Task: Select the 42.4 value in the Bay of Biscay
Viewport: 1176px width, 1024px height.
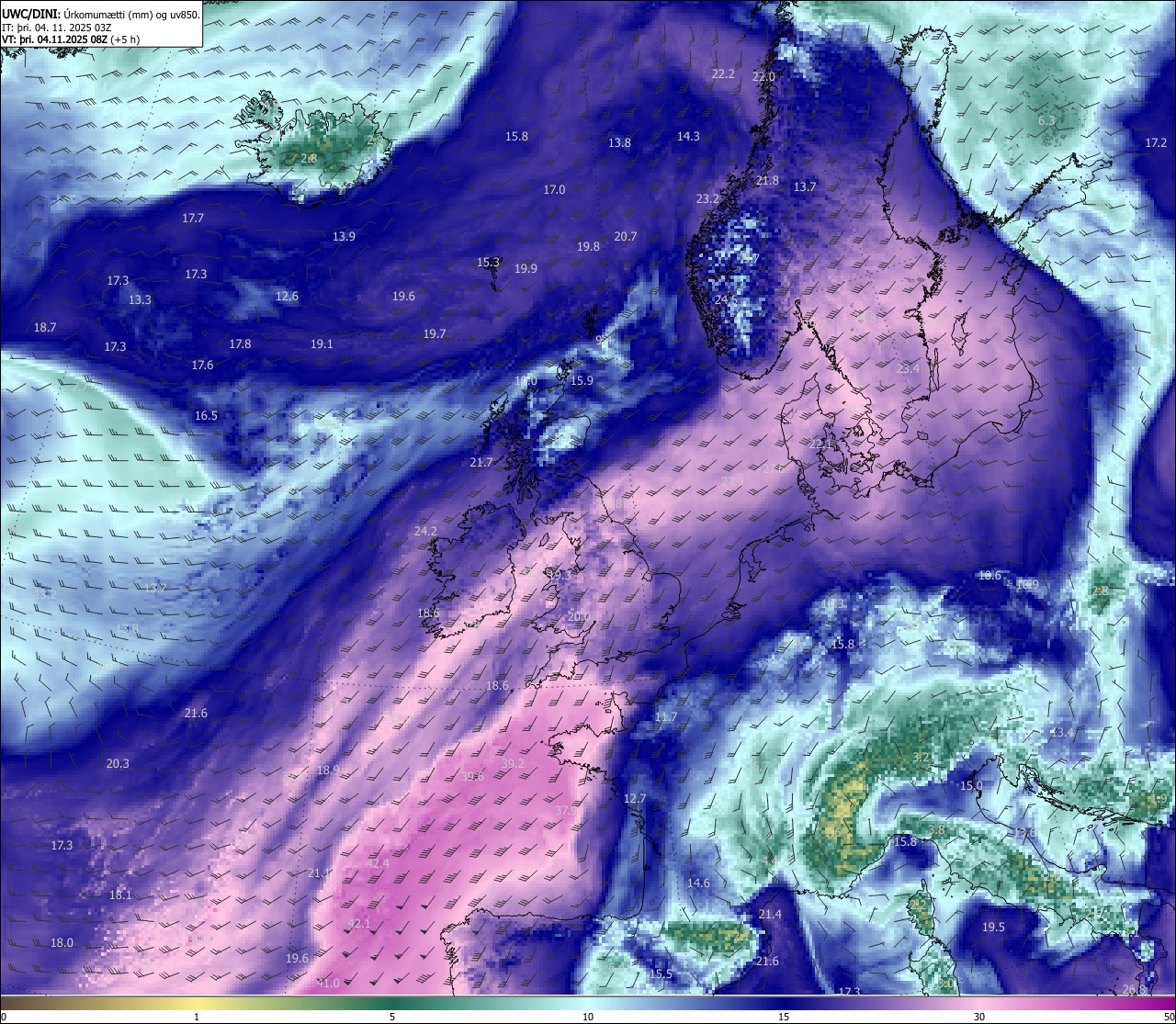Action: [x=378, y=863]
